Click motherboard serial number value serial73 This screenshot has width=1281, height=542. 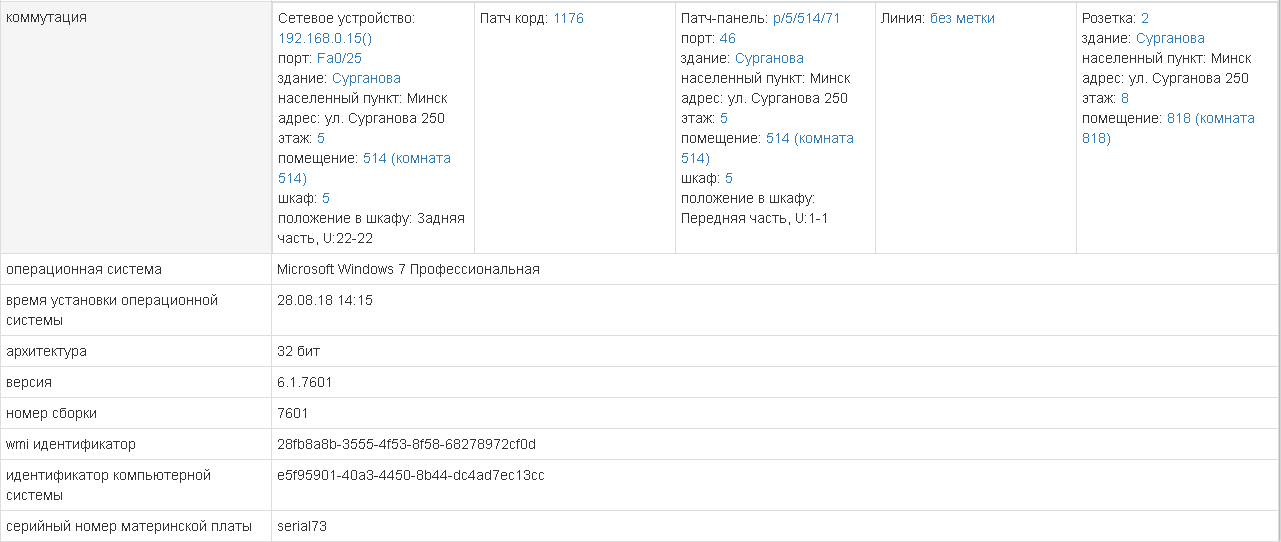click(302, 526)
